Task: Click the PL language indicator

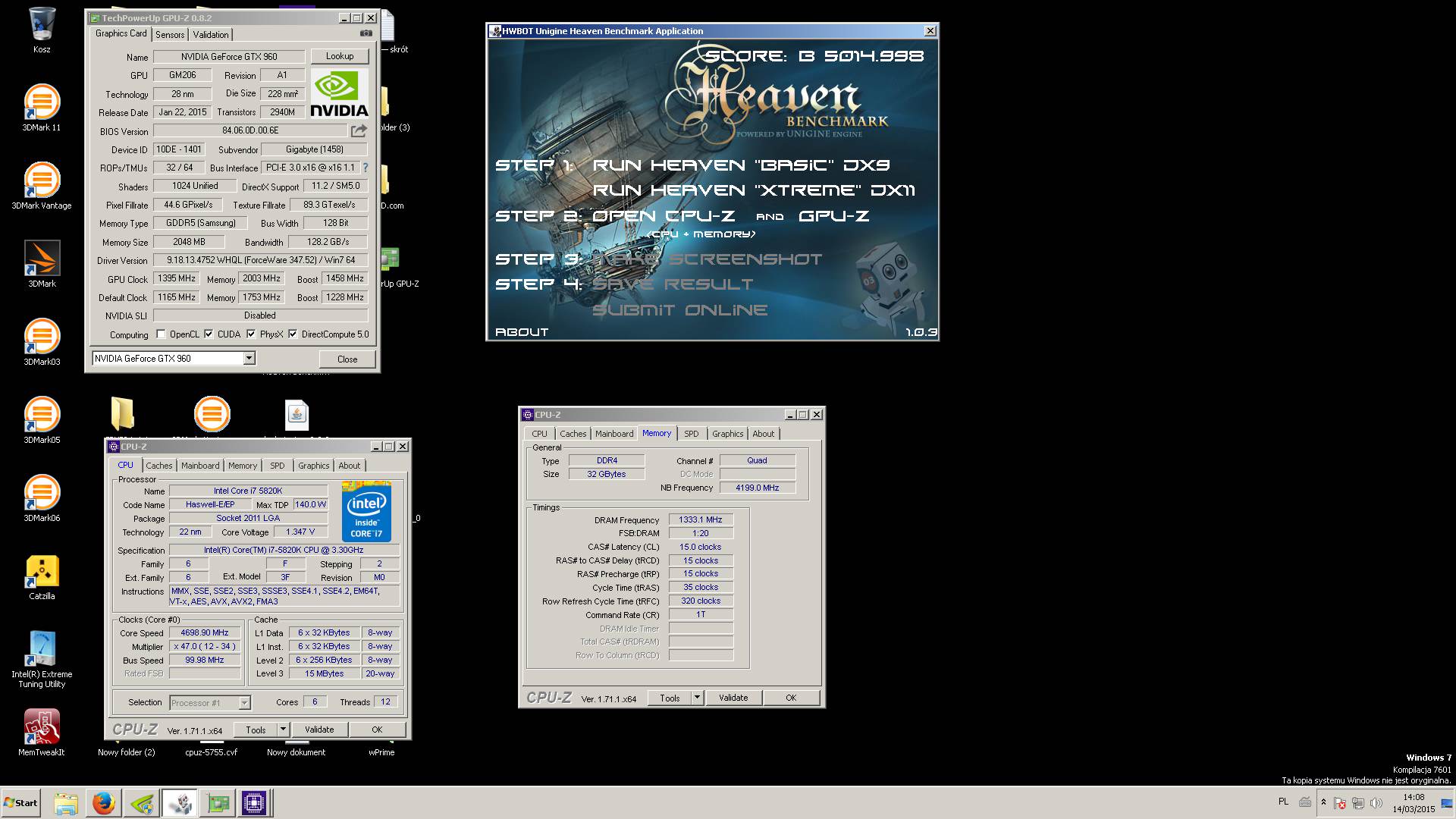Action: [1283, 802]
